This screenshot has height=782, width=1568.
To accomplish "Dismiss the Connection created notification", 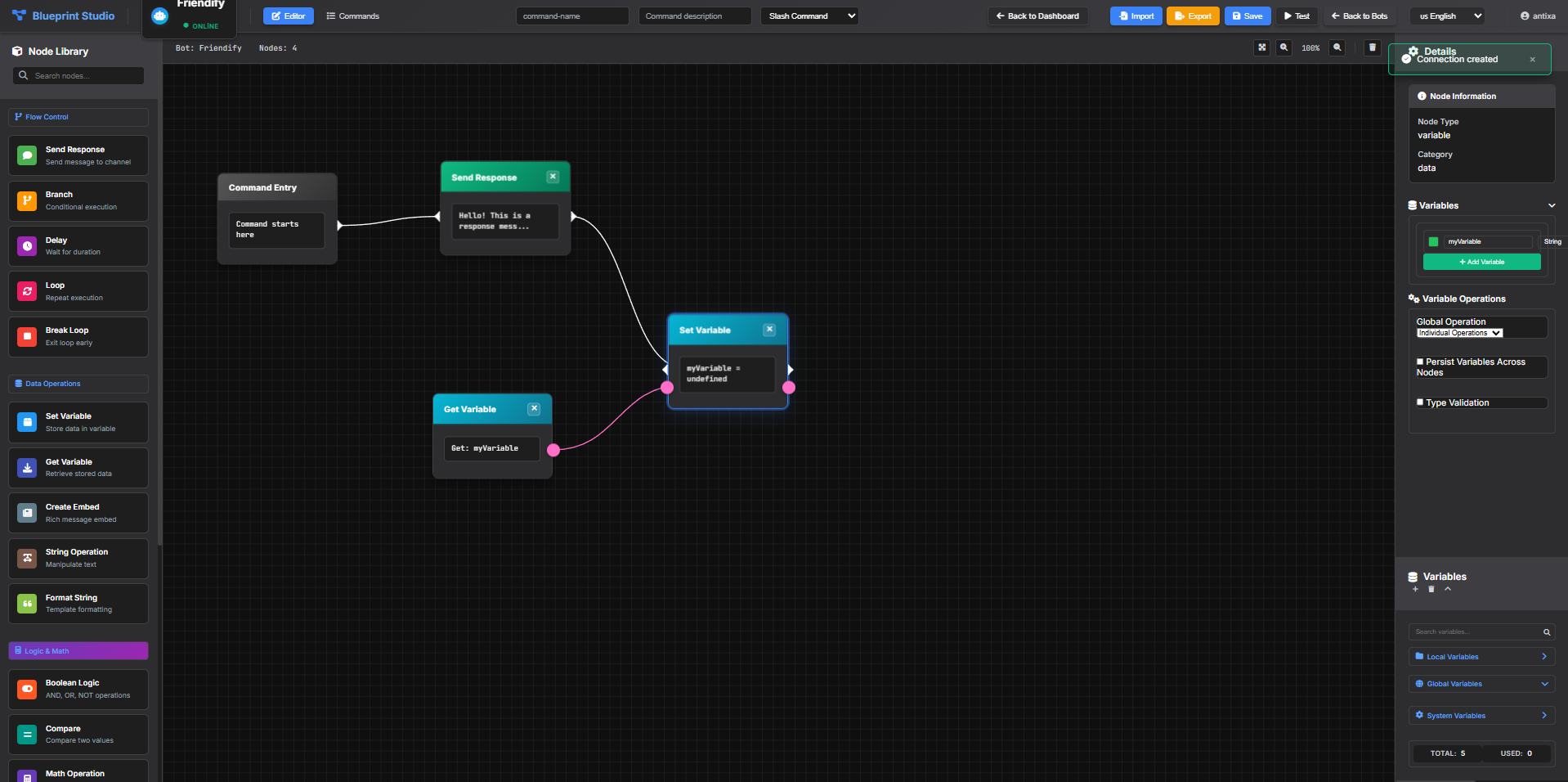I will [1532, 59].
